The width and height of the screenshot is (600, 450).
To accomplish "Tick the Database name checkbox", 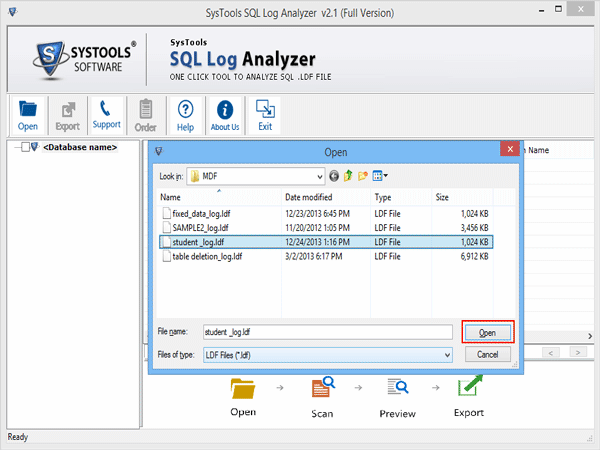I will pyautogui.click(x=25, y=147).
